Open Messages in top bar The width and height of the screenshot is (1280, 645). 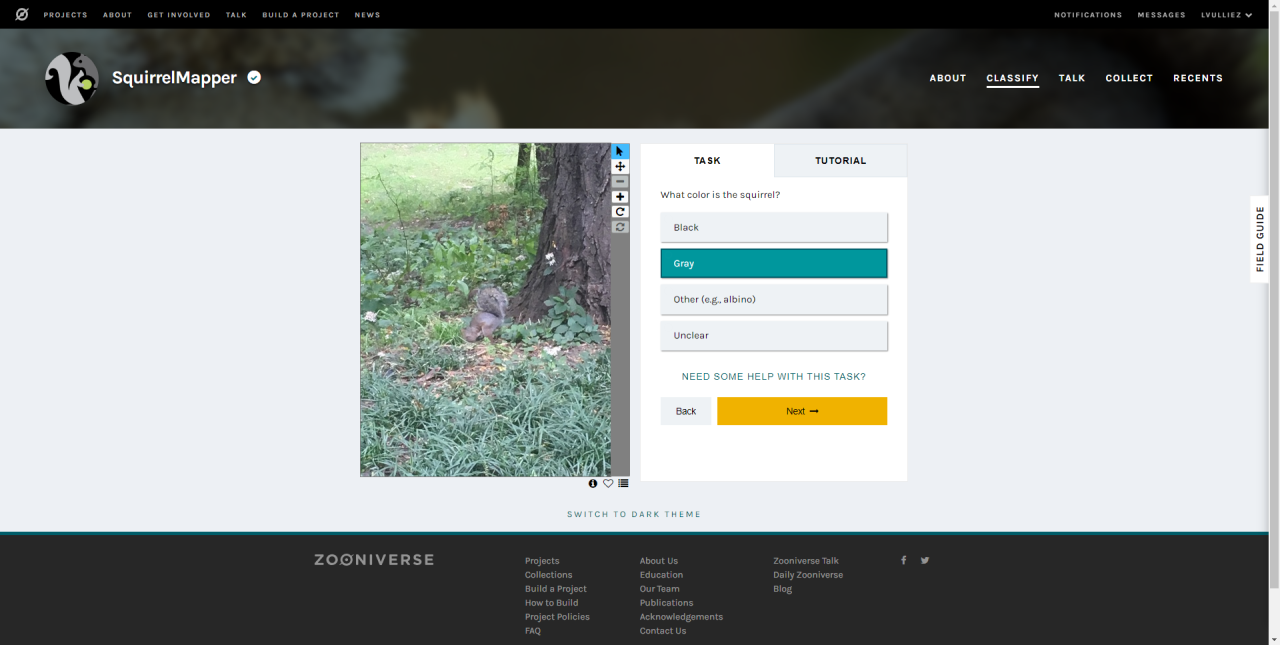point(1161,15)
